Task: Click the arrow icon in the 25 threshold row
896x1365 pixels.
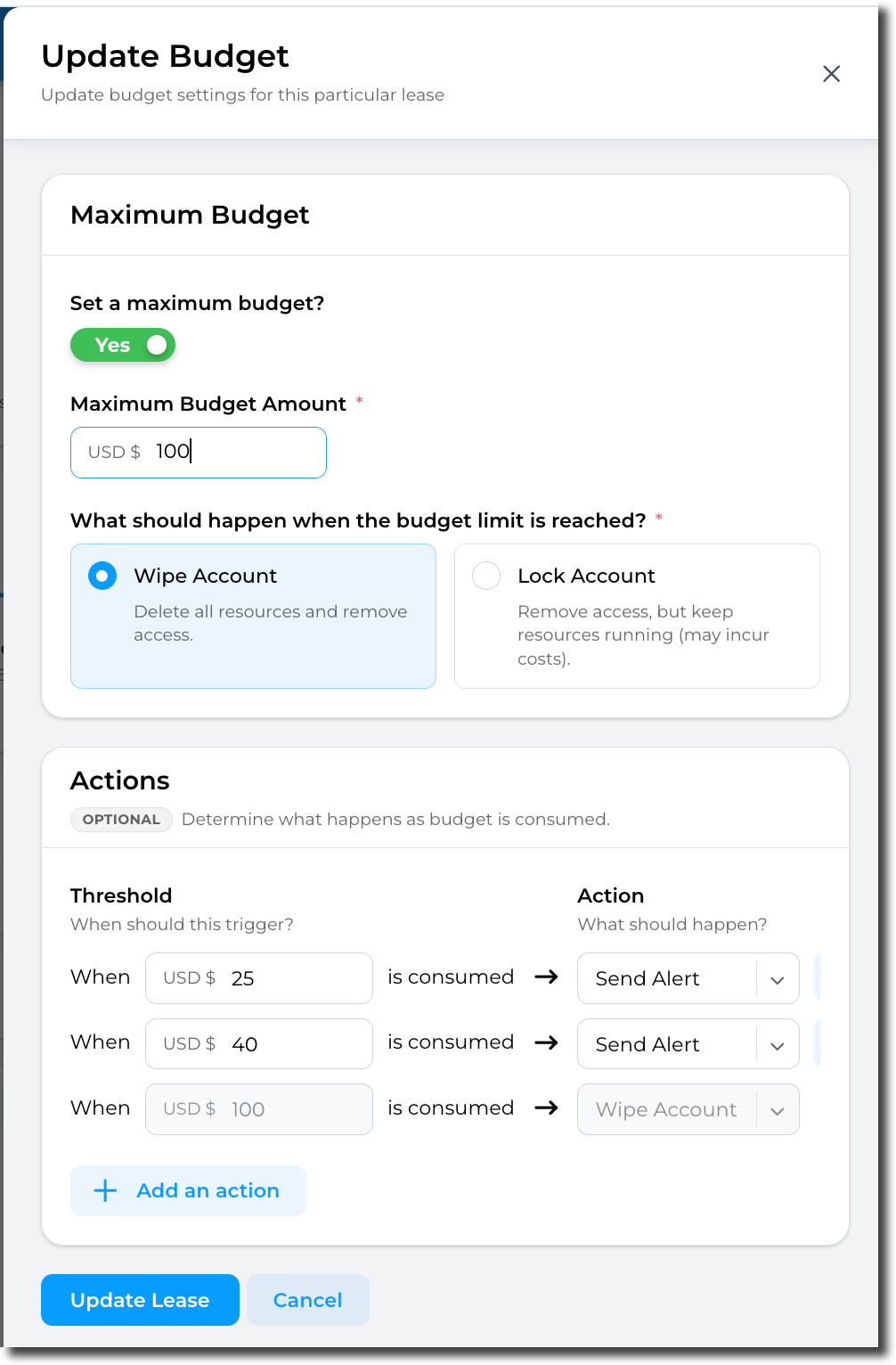Action: [x=546, y=977]
